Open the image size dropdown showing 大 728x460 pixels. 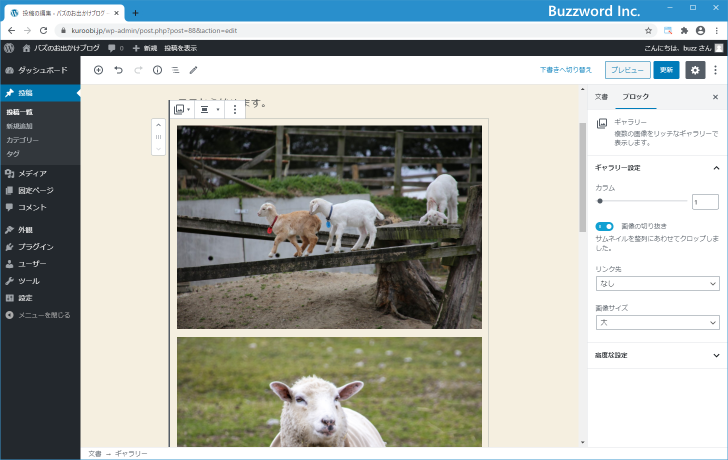pos(657,322)
